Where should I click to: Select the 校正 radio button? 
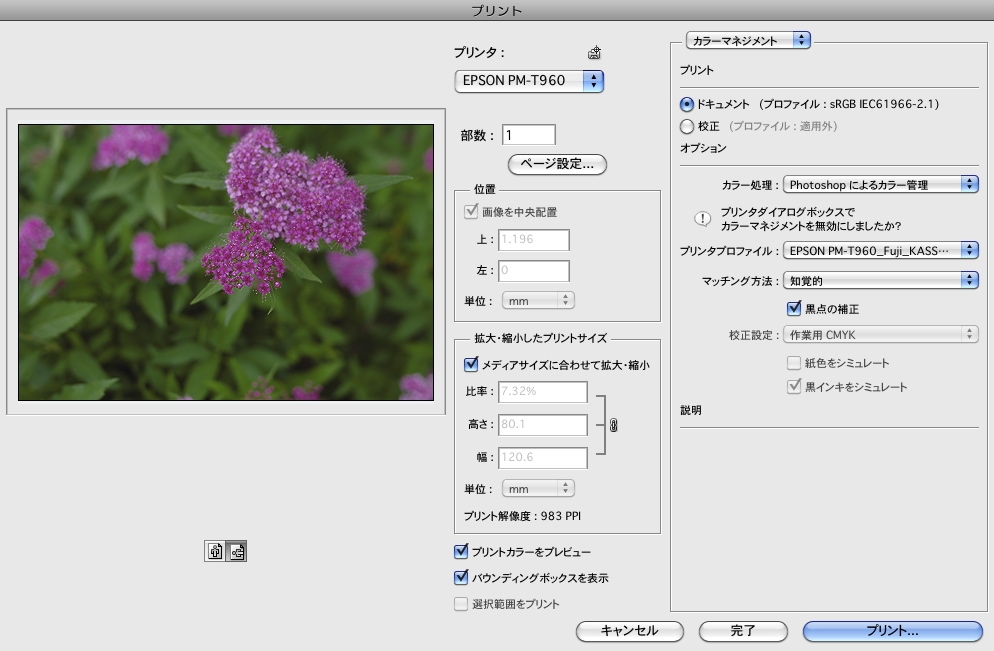click(x=687, y=127)
